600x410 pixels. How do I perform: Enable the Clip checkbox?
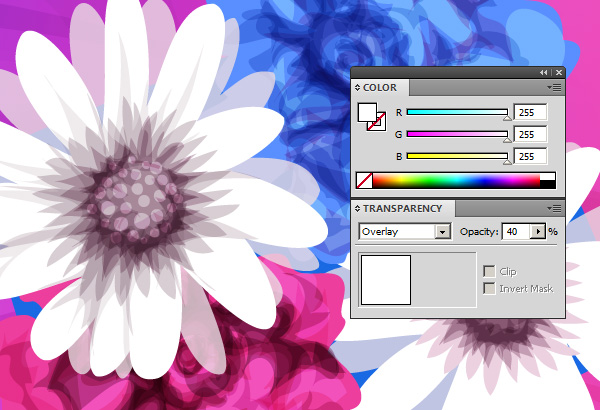[x=489, y=271]
